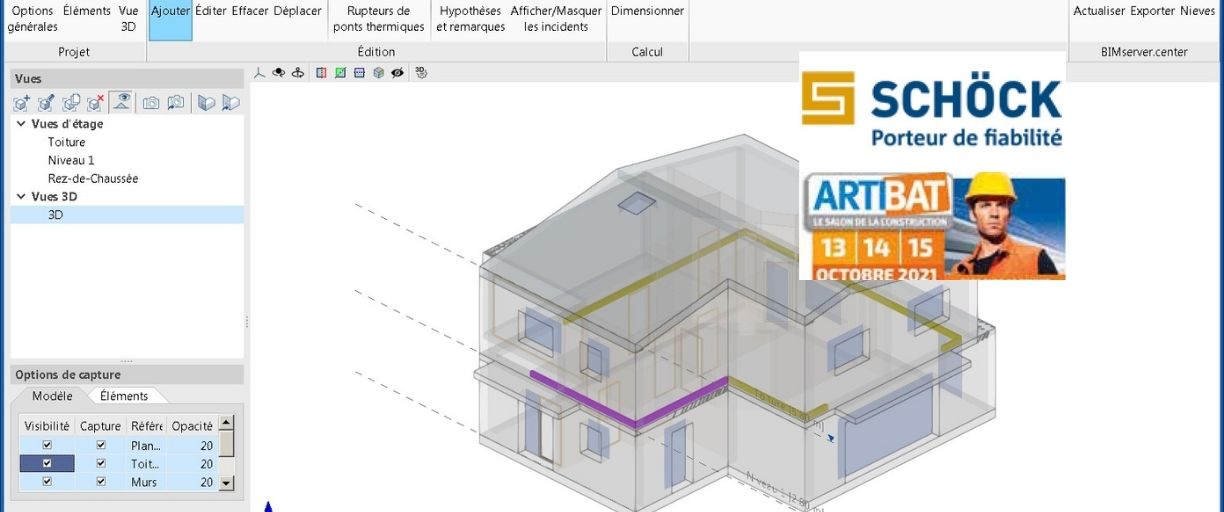Toggle Capture checkbox for Toit row

click(100, 463)
